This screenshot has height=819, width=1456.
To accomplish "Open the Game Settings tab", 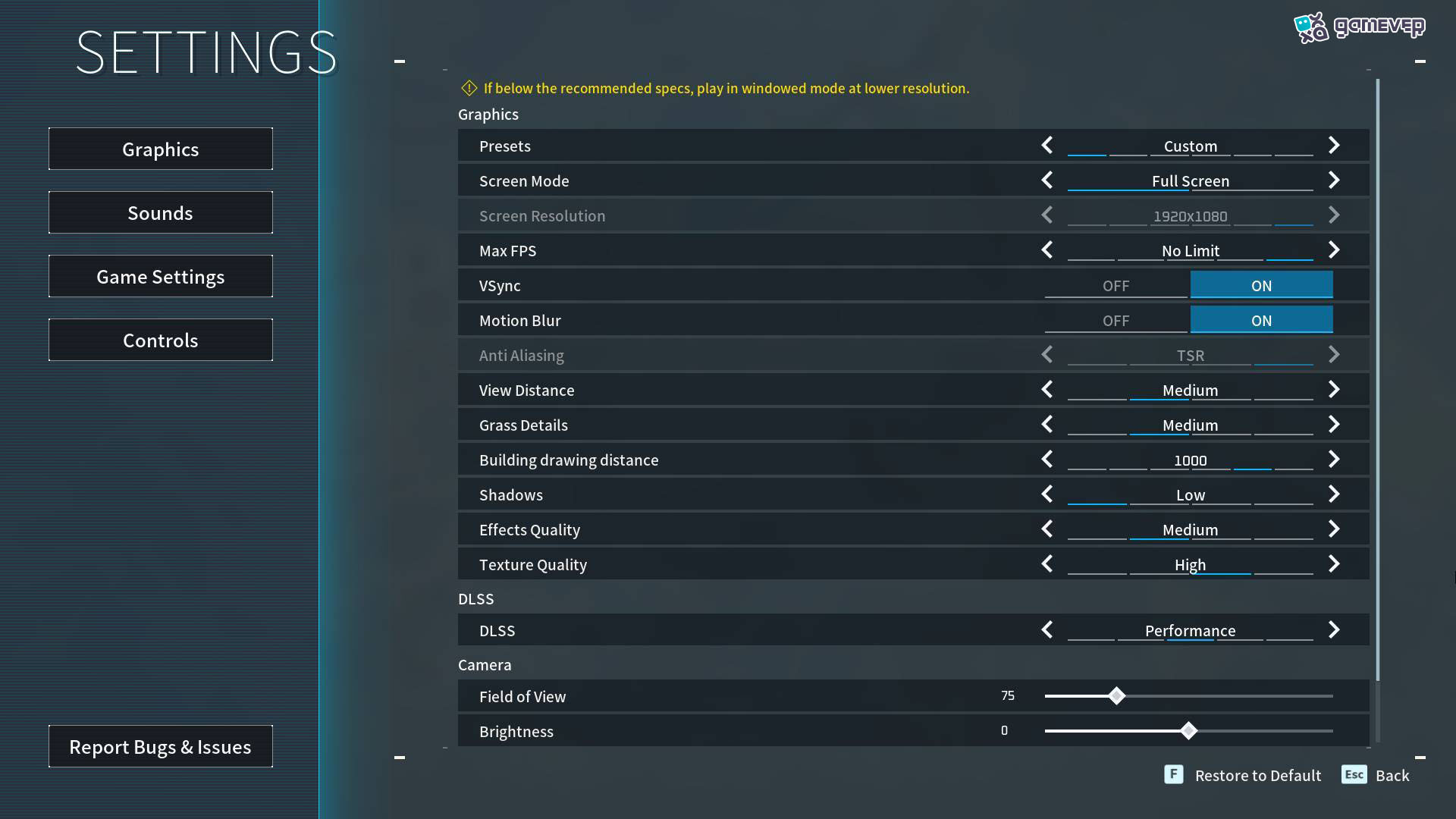I will [161, 276].
